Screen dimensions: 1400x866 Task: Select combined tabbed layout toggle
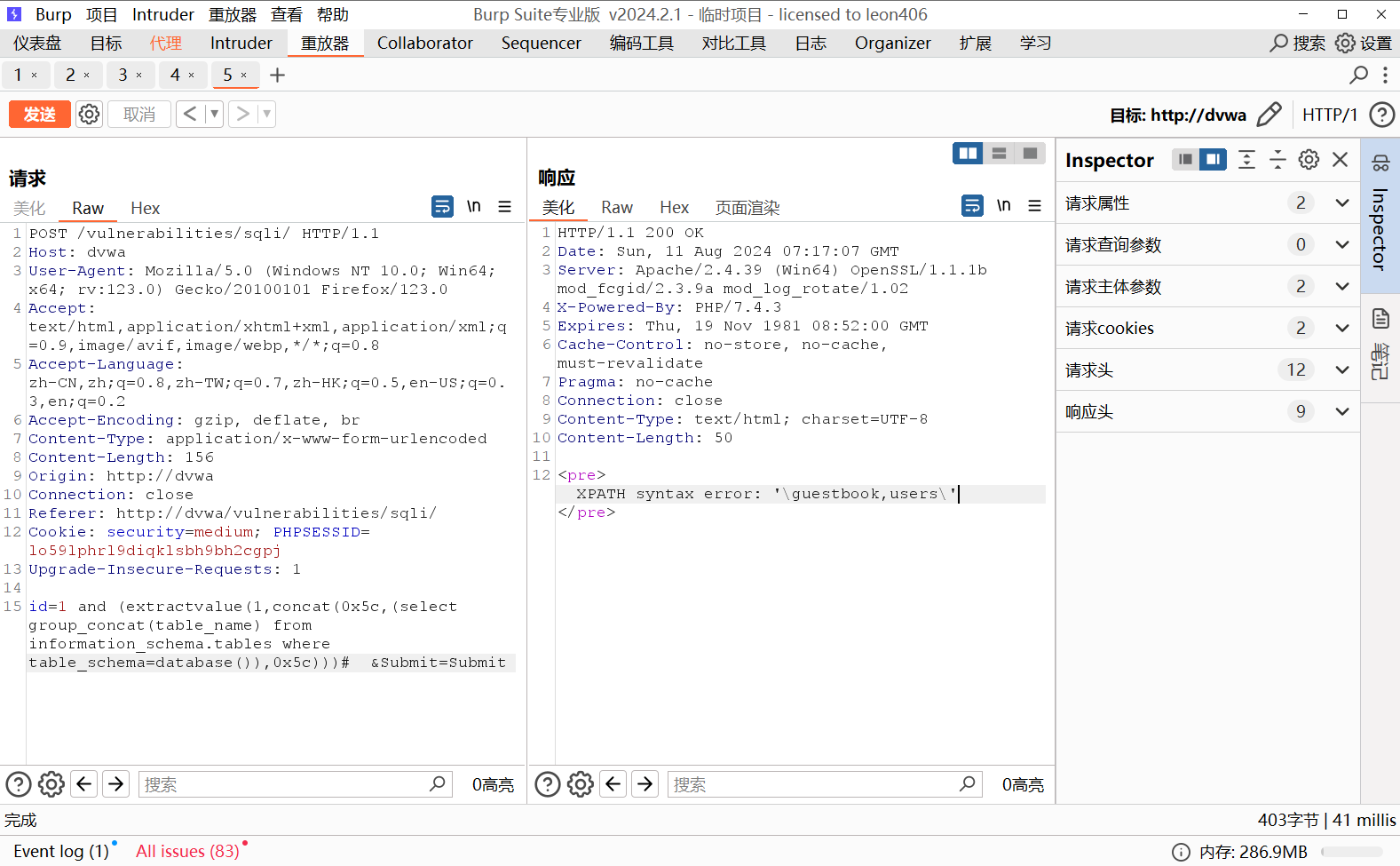(x=1030, y=154)
